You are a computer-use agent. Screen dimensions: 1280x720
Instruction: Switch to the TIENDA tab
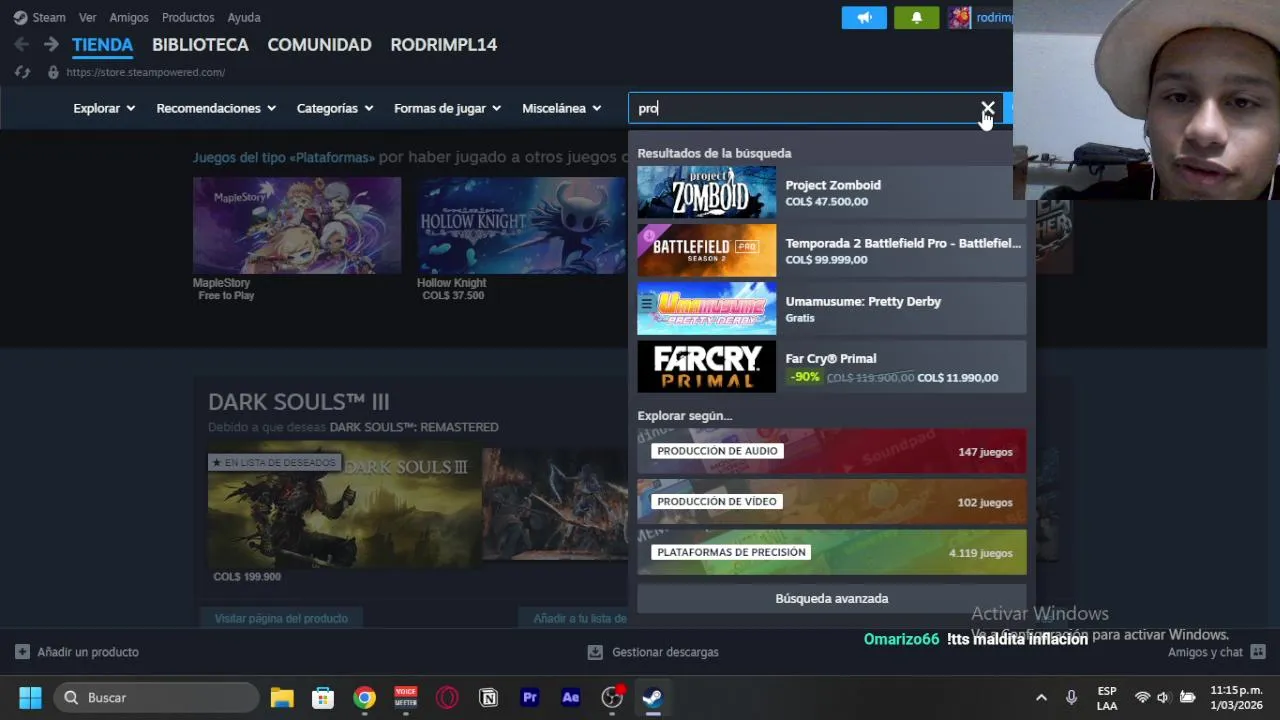click(x=102, y=45)
